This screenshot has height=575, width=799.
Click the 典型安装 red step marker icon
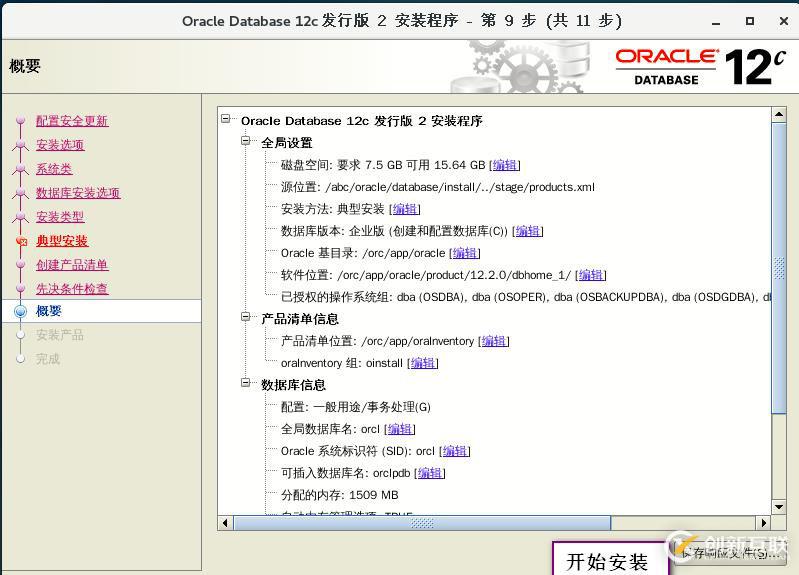click(21, 241)
